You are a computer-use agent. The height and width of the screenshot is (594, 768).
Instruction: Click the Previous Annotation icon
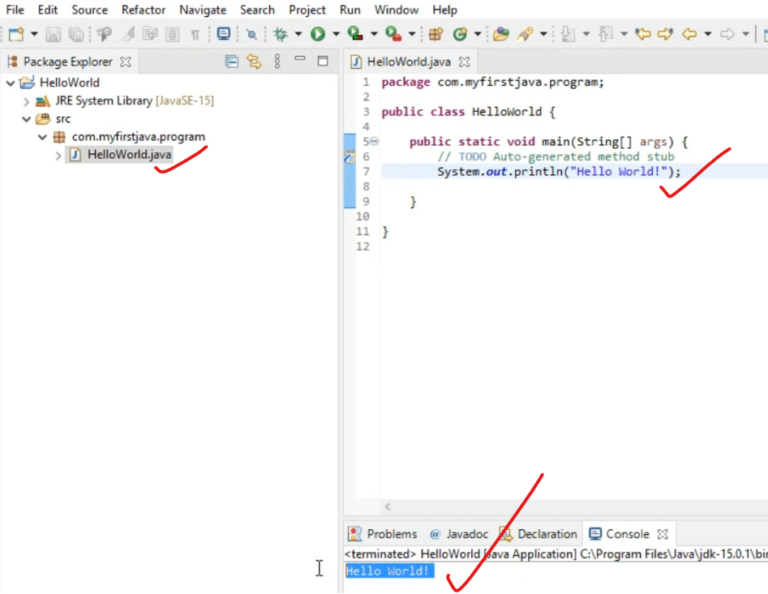pyautogui.click(x=606, y=34)
